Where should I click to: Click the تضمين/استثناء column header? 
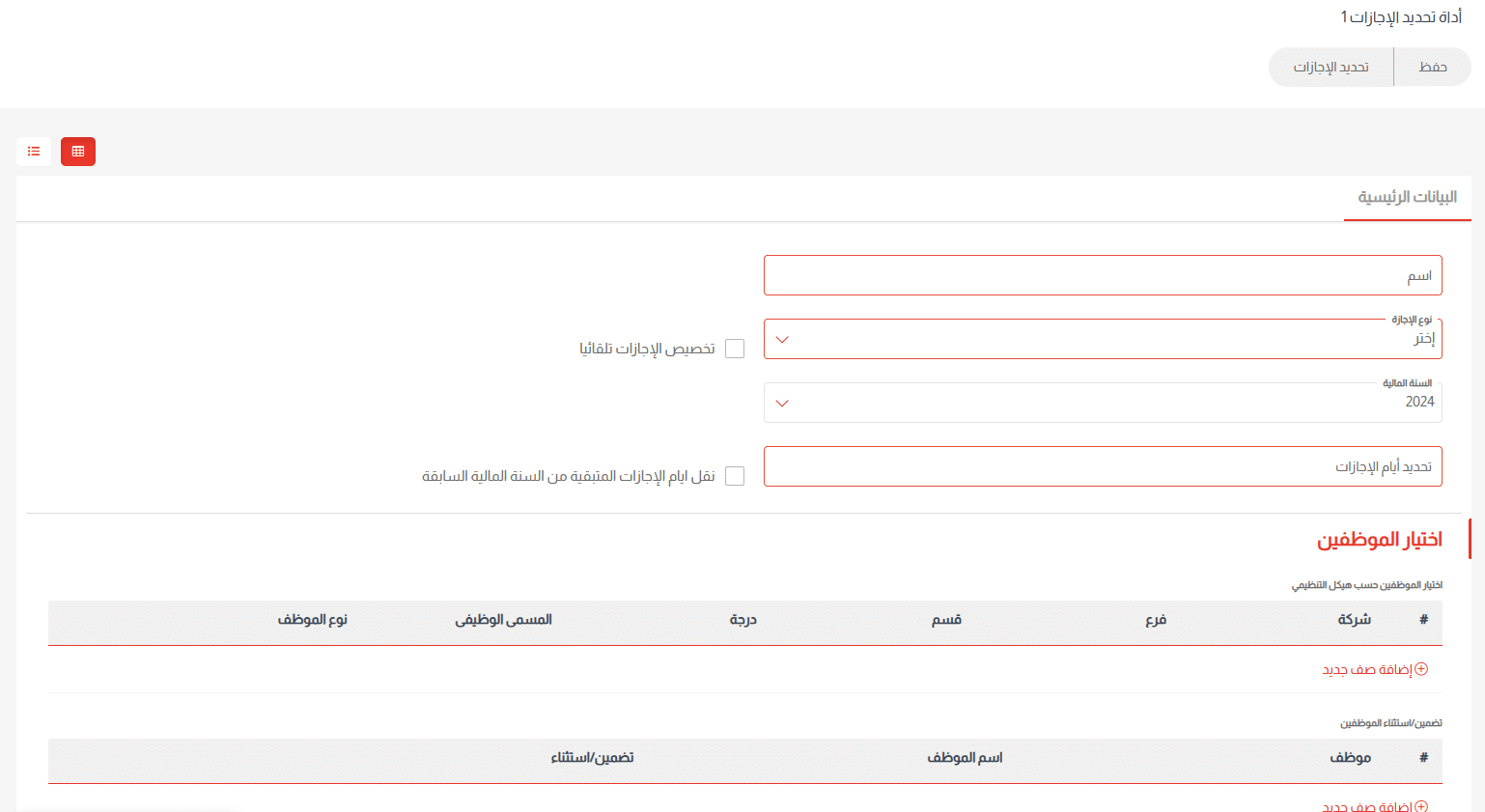tap(592, 758)
